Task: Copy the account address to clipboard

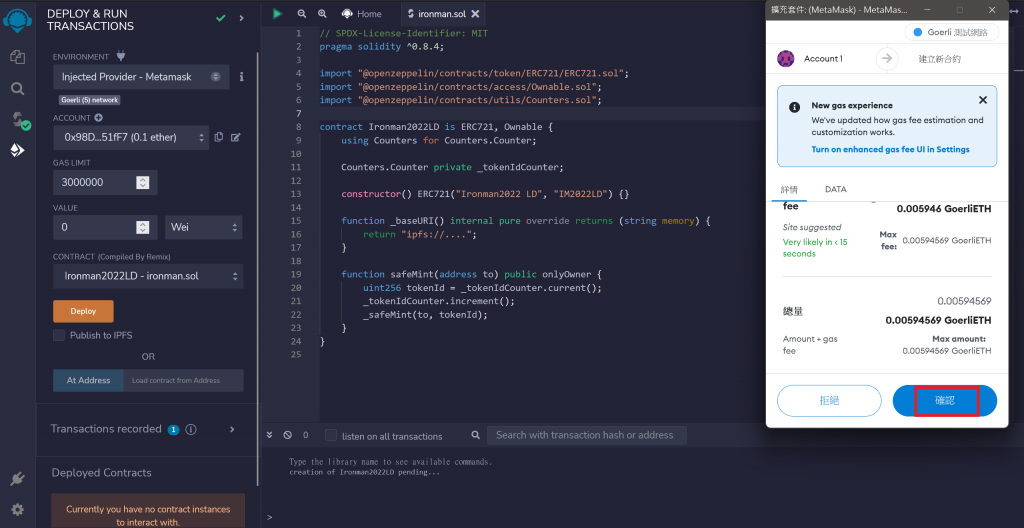Action: 219,137
